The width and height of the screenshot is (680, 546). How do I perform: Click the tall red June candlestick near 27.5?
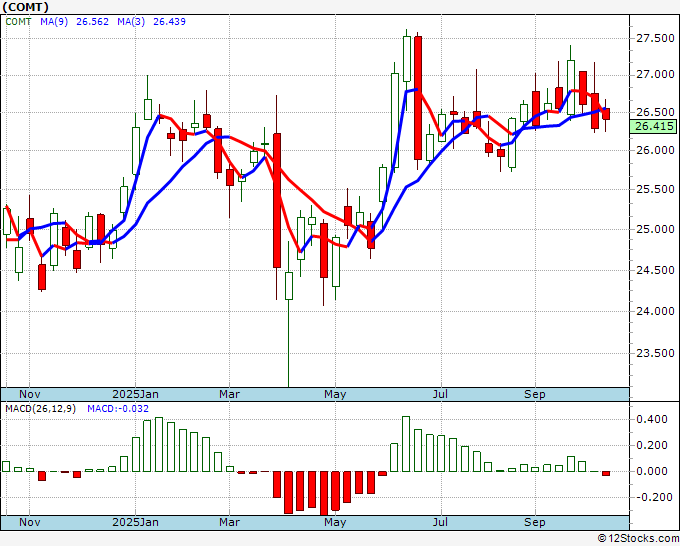click(418, 98)
